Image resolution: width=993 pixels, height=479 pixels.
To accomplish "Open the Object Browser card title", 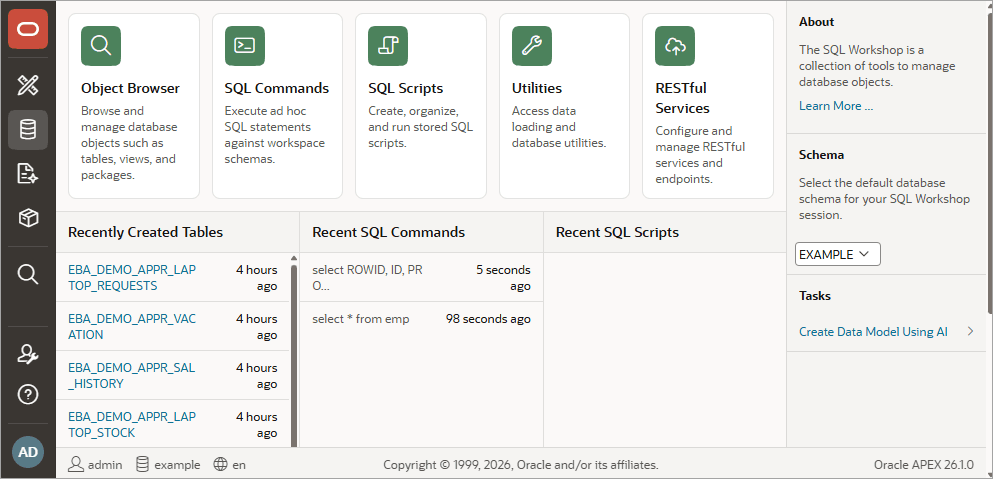I will pos(130,88).
